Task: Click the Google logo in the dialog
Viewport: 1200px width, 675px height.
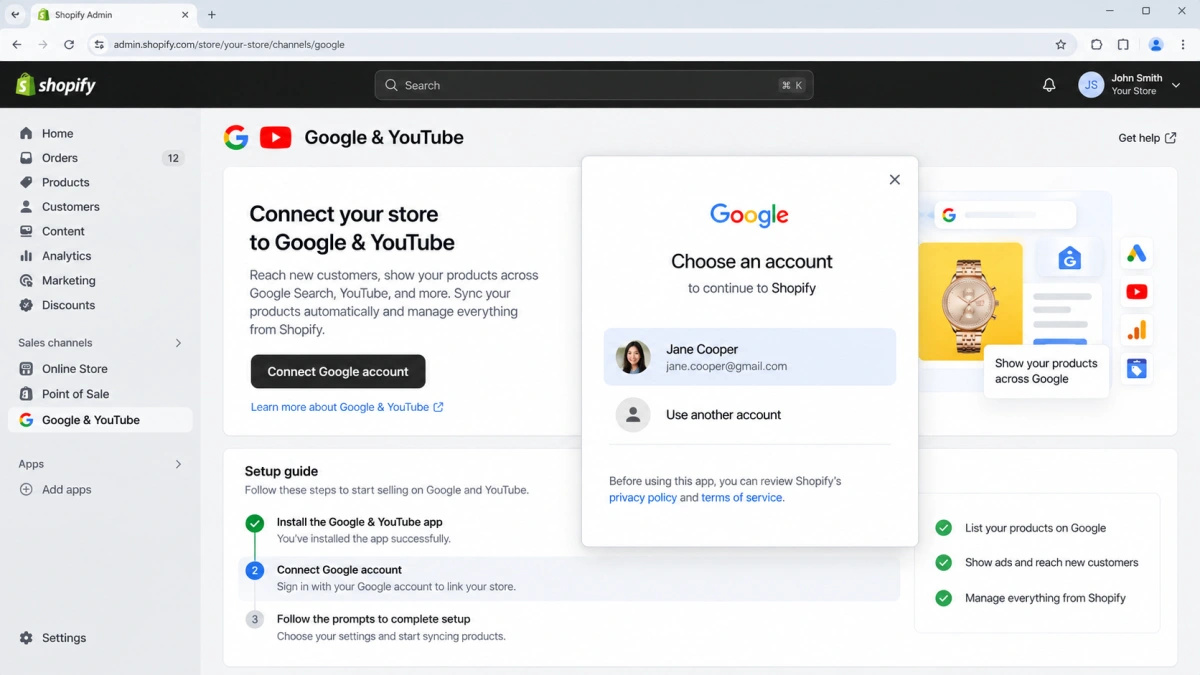Action: click(750, 215)
